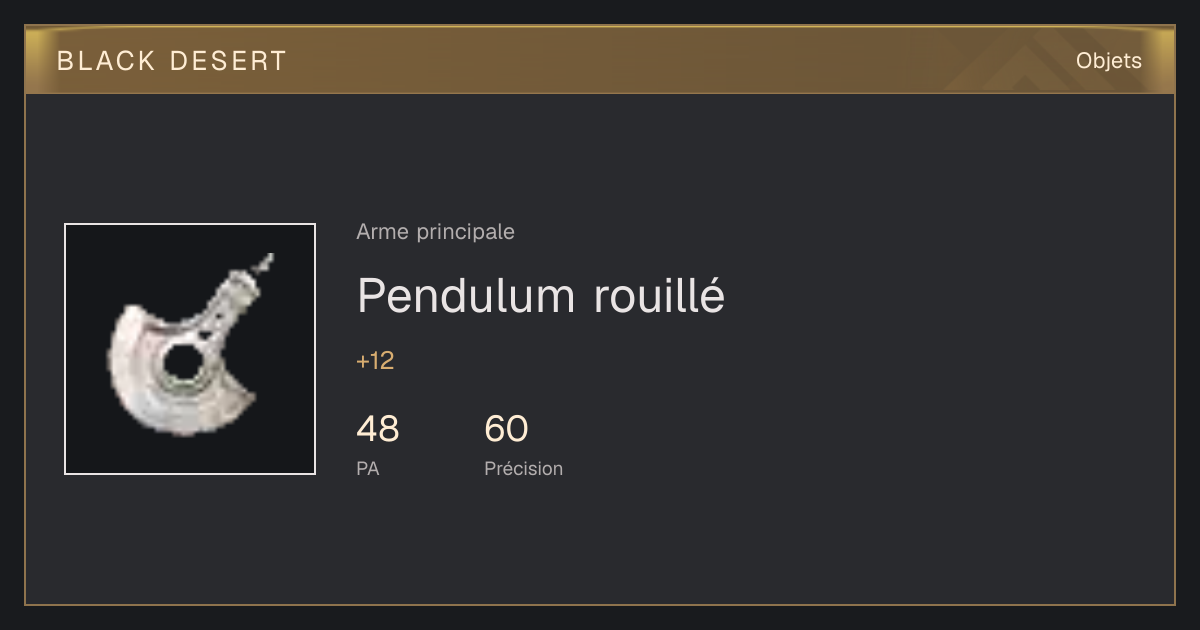Click the word rouillé in title
Viewport: 1200px width, 630px height.
658,295
